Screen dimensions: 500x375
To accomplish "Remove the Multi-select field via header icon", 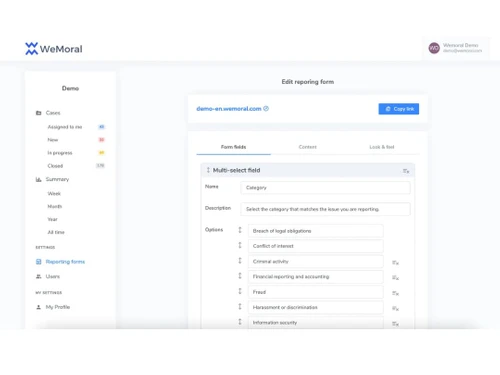I will click(x=406, y=171).
